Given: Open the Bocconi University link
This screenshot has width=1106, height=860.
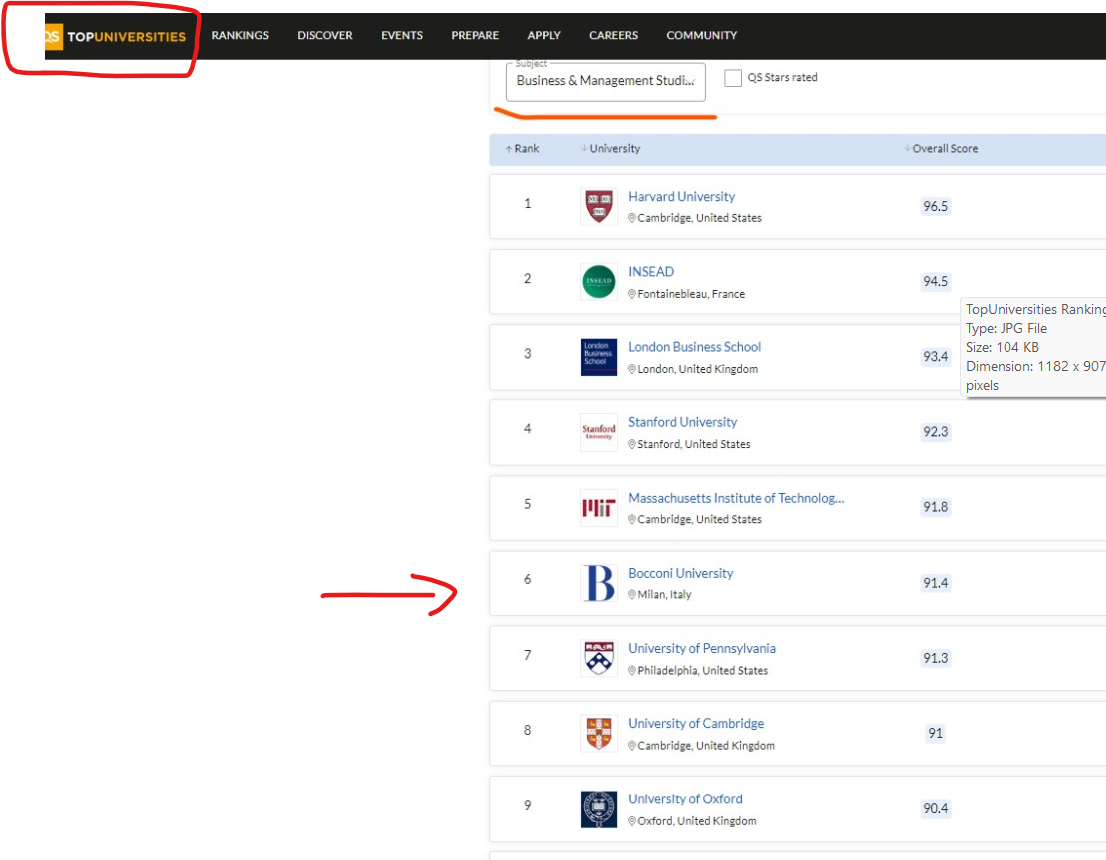Looking at the screenshot, I should tap(680, 573).
